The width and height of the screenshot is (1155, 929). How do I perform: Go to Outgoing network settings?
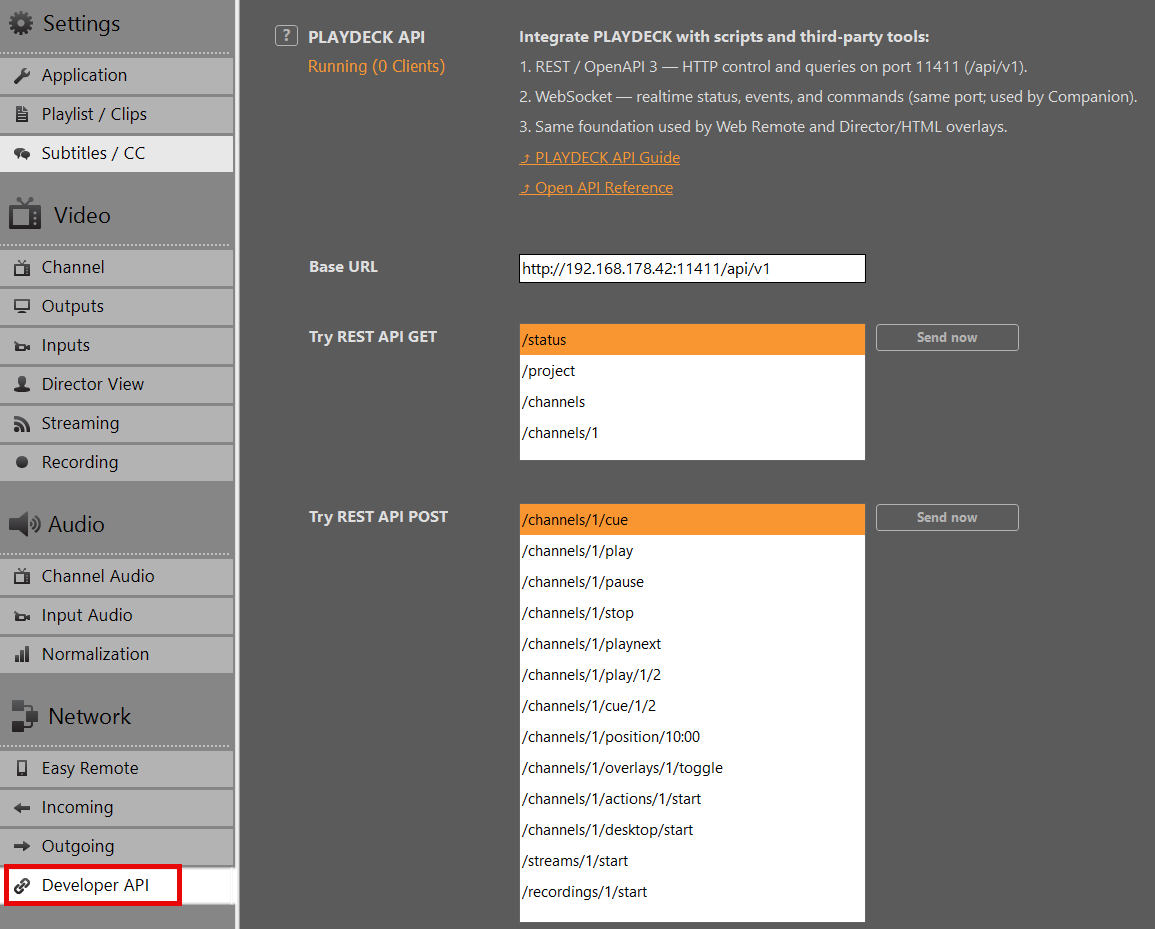point(116,846)
